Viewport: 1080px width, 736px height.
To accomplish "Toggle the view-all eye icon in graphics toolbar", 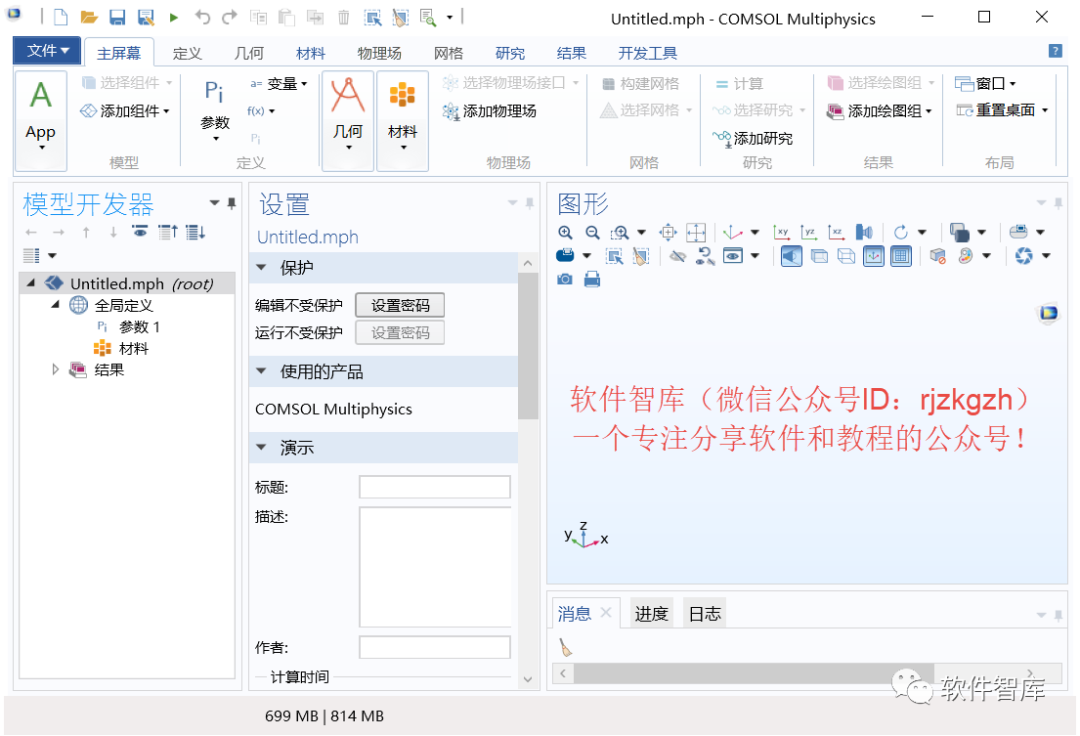I will 733,256.
